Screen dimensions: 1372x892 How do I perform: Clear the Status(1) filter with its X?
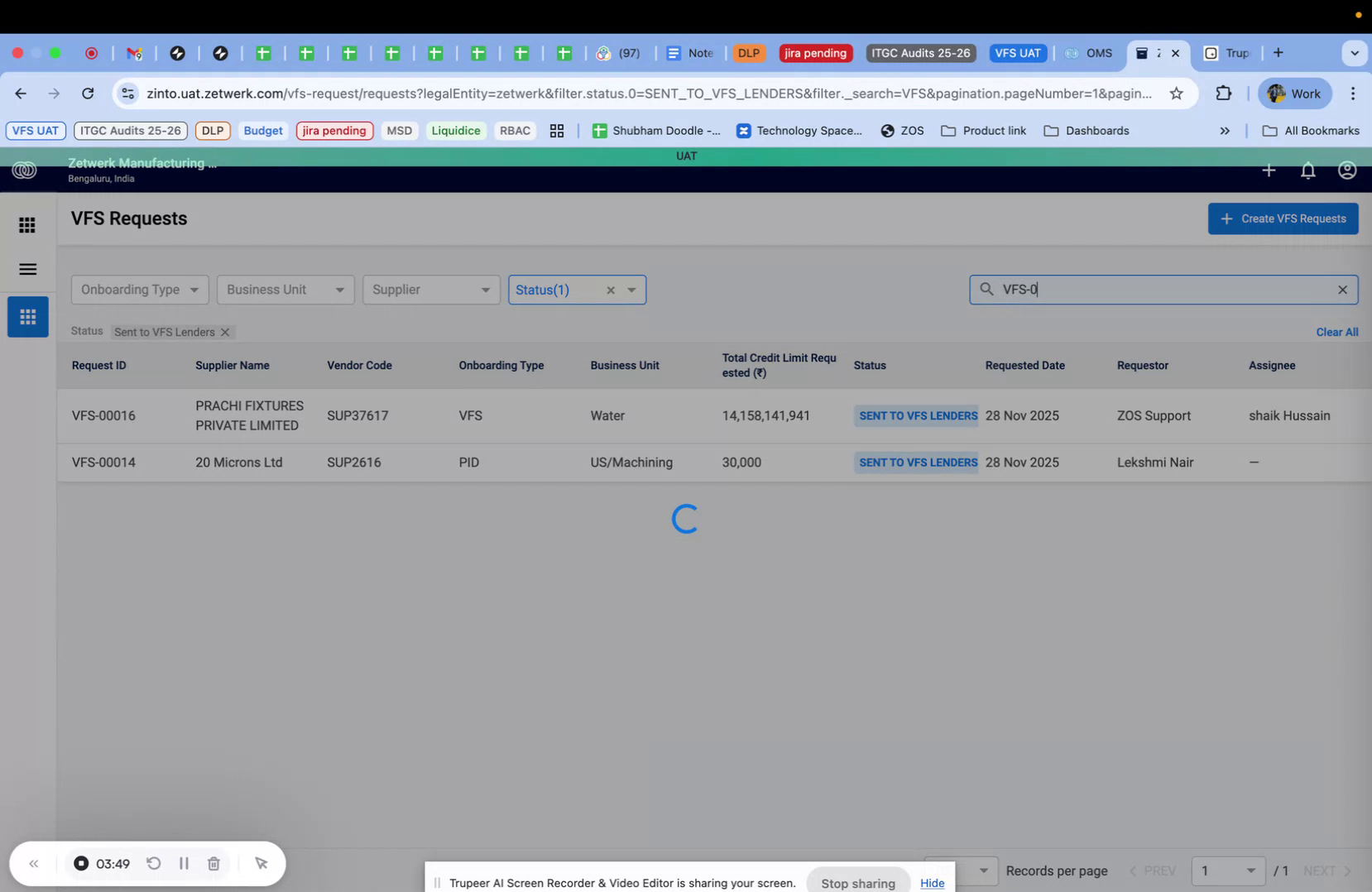(610, 290)
